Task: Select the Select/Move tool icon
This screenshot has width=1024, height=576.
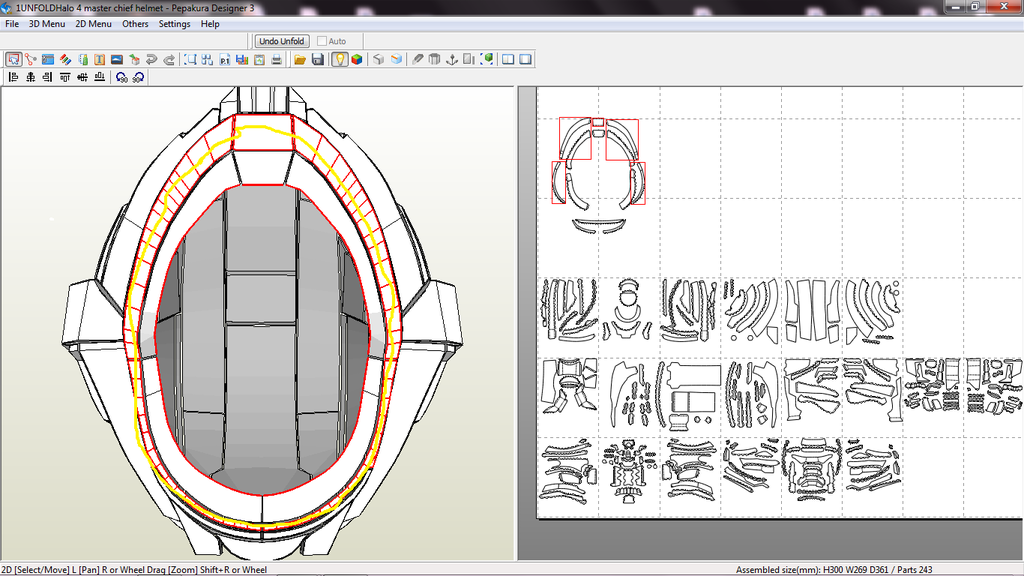Action: tap(13, 59)
